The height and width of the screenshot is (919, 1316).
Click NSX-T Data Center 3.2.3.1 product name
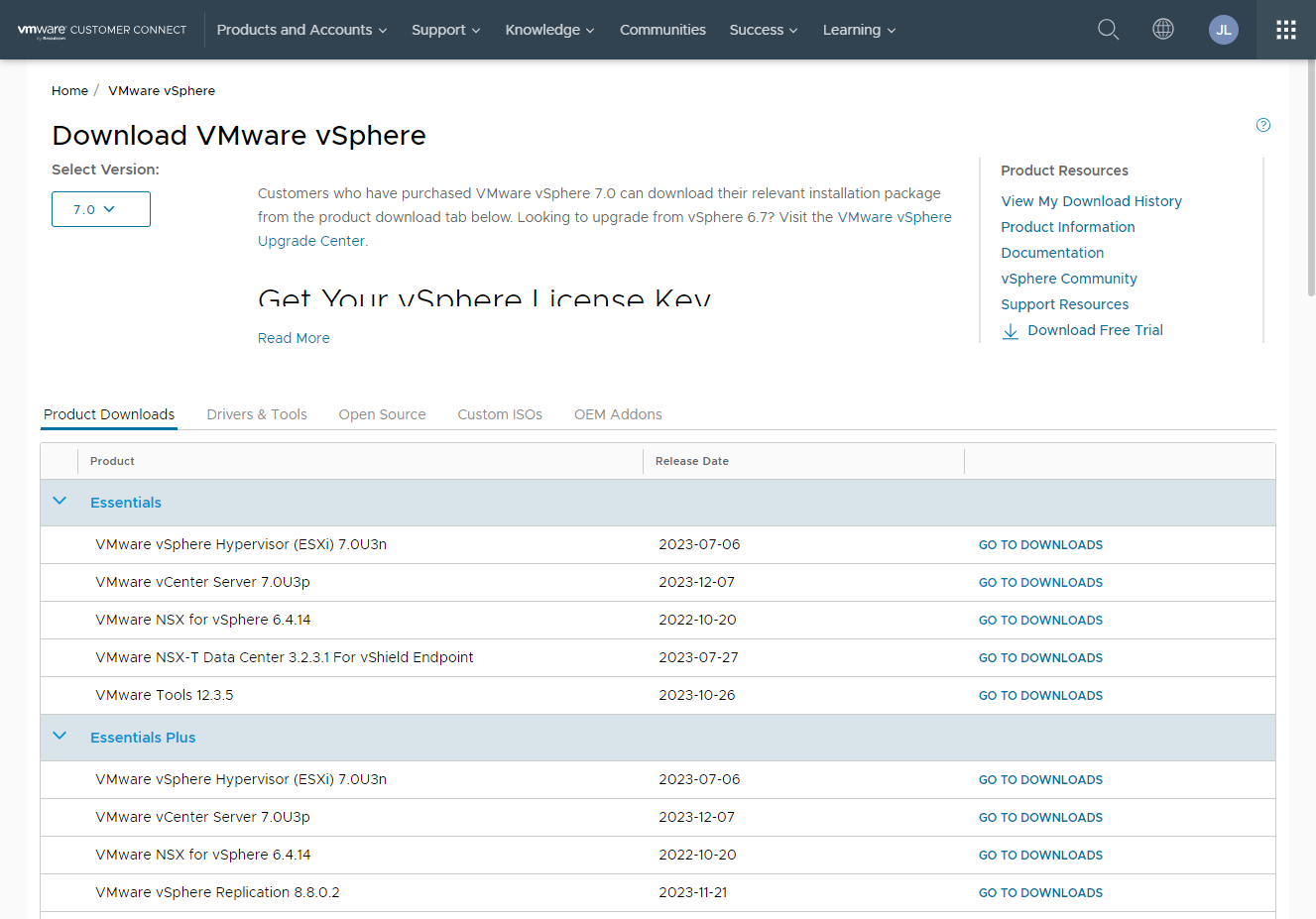pos(285,657)
